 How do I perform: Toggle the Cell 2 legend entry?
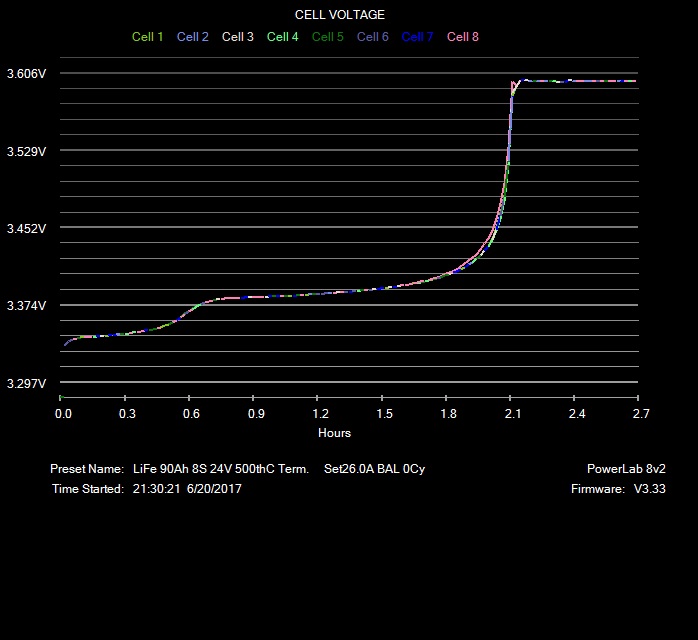coord(193,37)
